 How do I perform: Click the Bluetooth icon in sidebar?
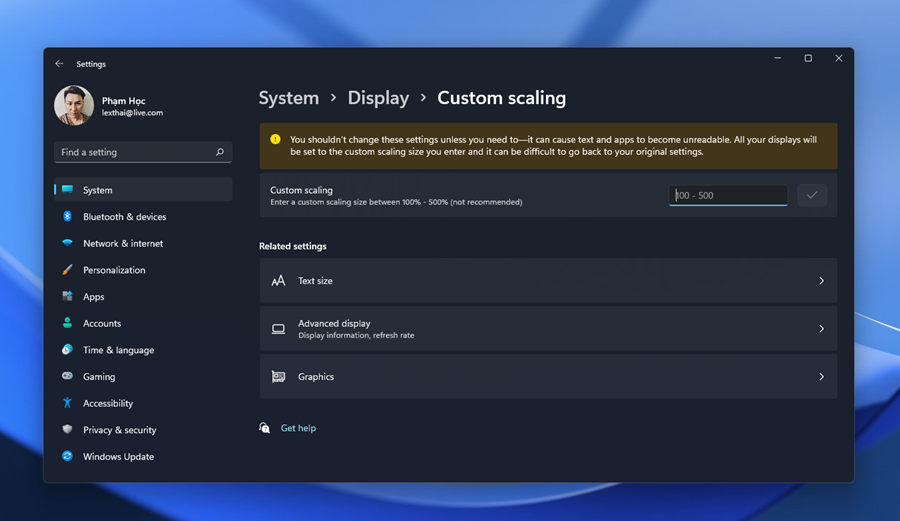pyautogui.click(x=67, y=216)
